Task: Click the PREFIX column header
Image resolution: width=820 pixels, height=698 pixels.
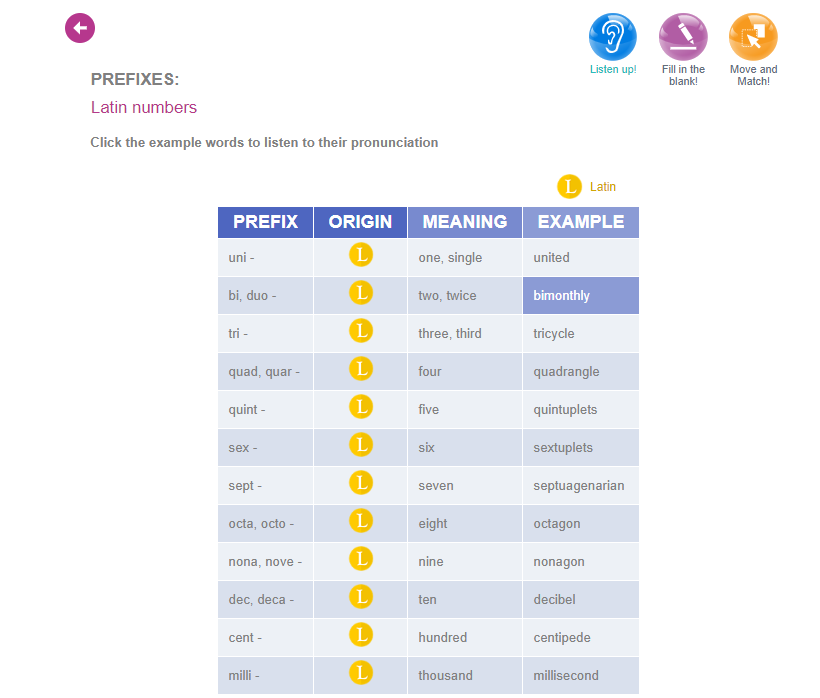Action: (x=265, y=222)
